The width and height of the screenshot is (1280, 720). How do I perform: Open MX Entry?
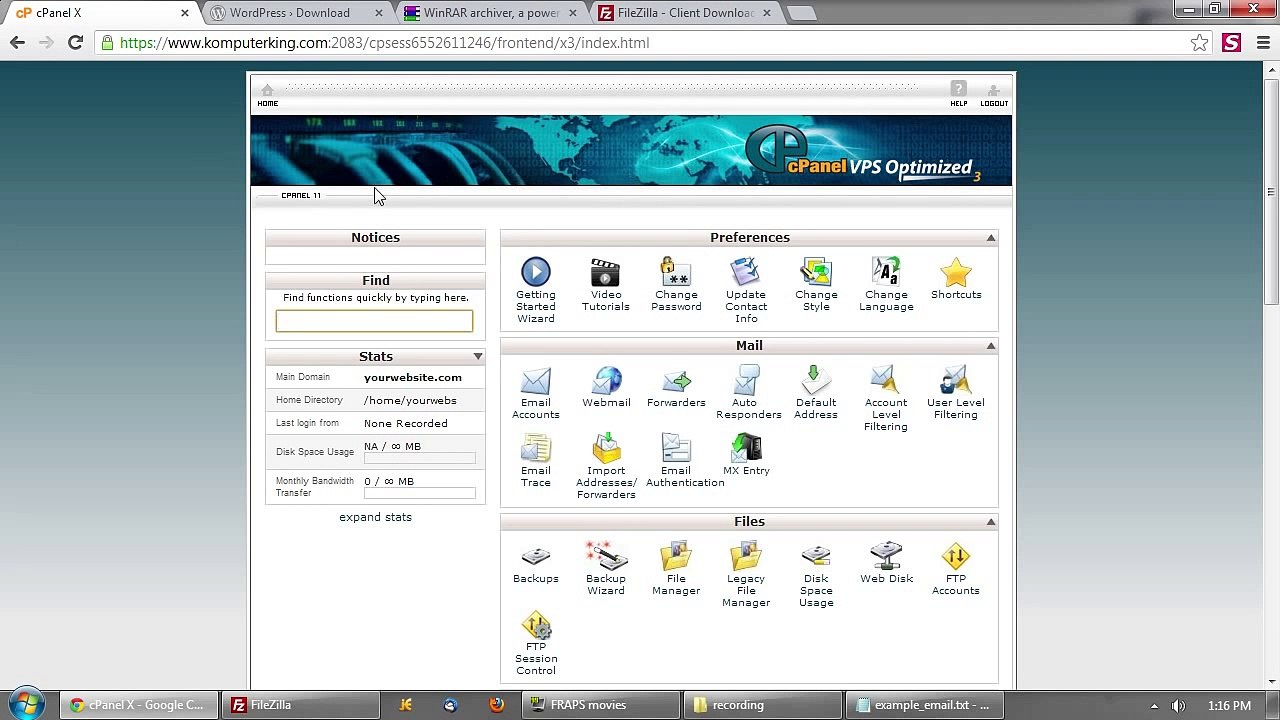click(746, 455)
